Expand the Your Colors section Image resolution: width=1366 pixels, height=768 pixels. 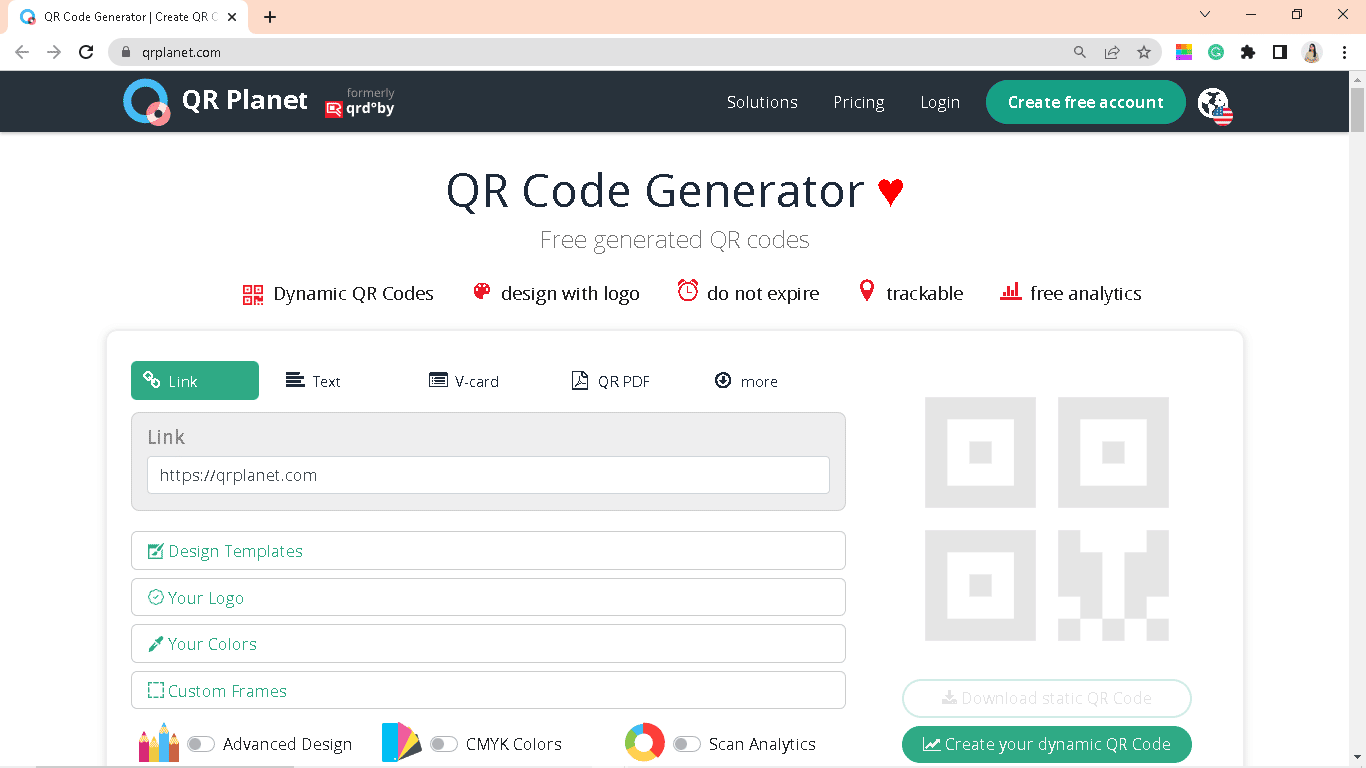pos(488,644)
